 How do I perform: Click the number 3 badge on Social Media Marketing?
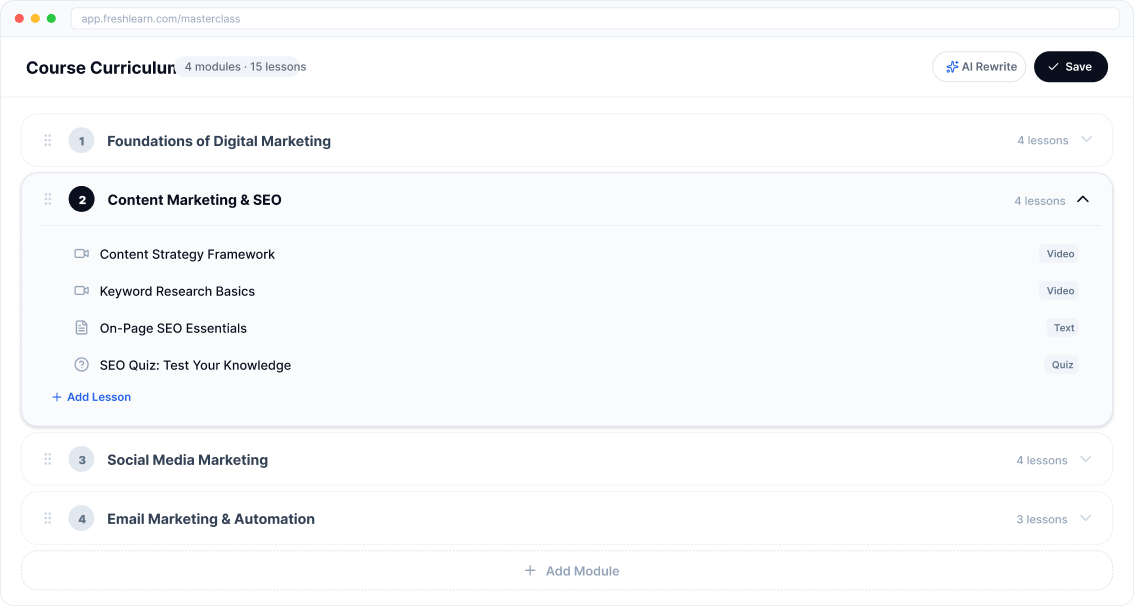[x=81, y=459]
